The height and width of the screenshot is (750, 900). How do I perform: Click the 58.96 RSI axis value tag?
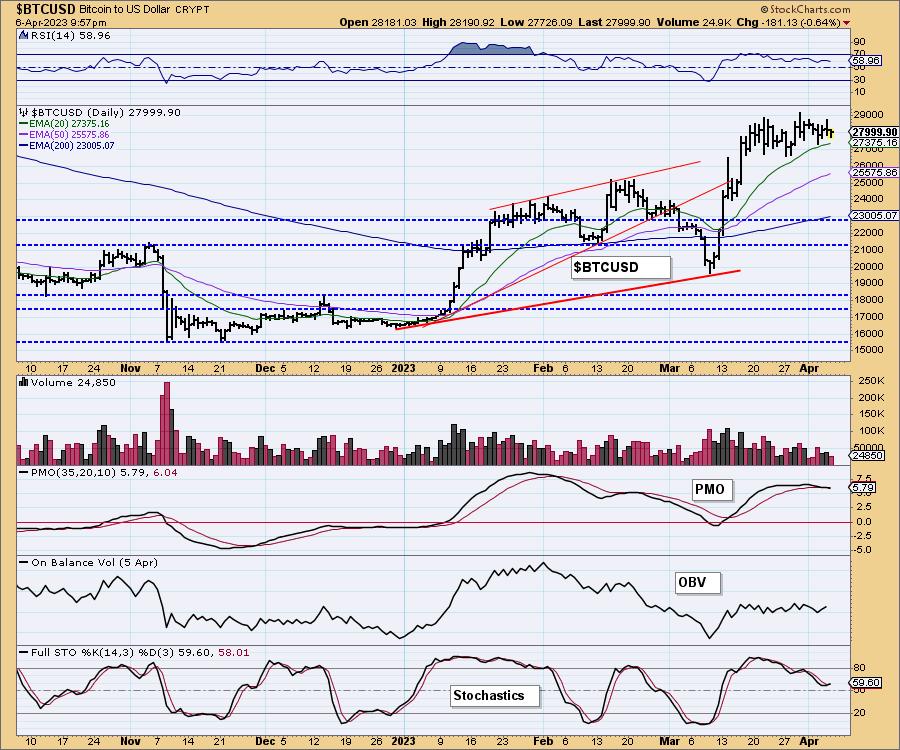866,60
